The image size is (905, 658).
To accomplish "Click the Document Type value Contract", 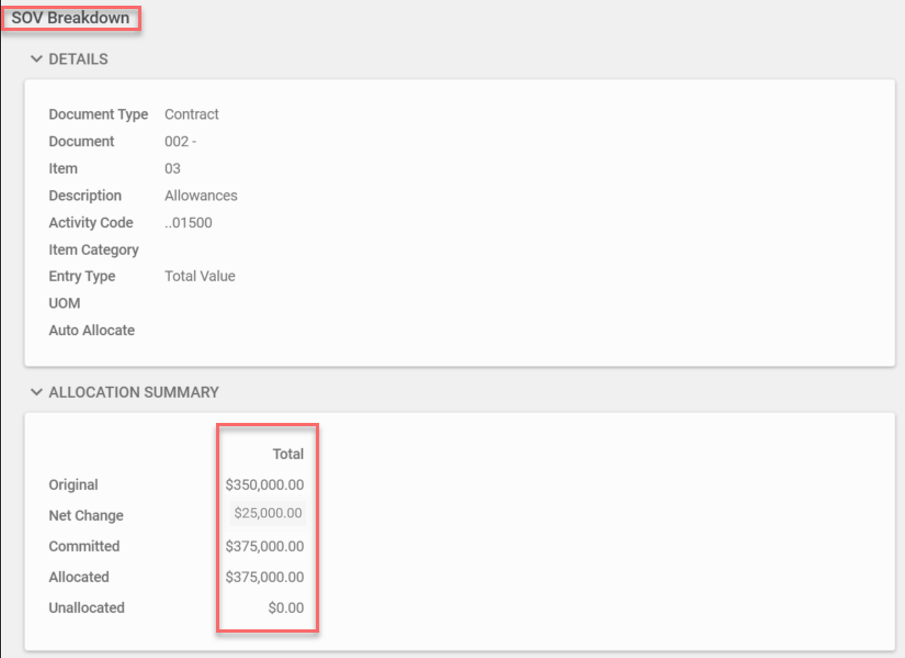I will coord(191,114).
